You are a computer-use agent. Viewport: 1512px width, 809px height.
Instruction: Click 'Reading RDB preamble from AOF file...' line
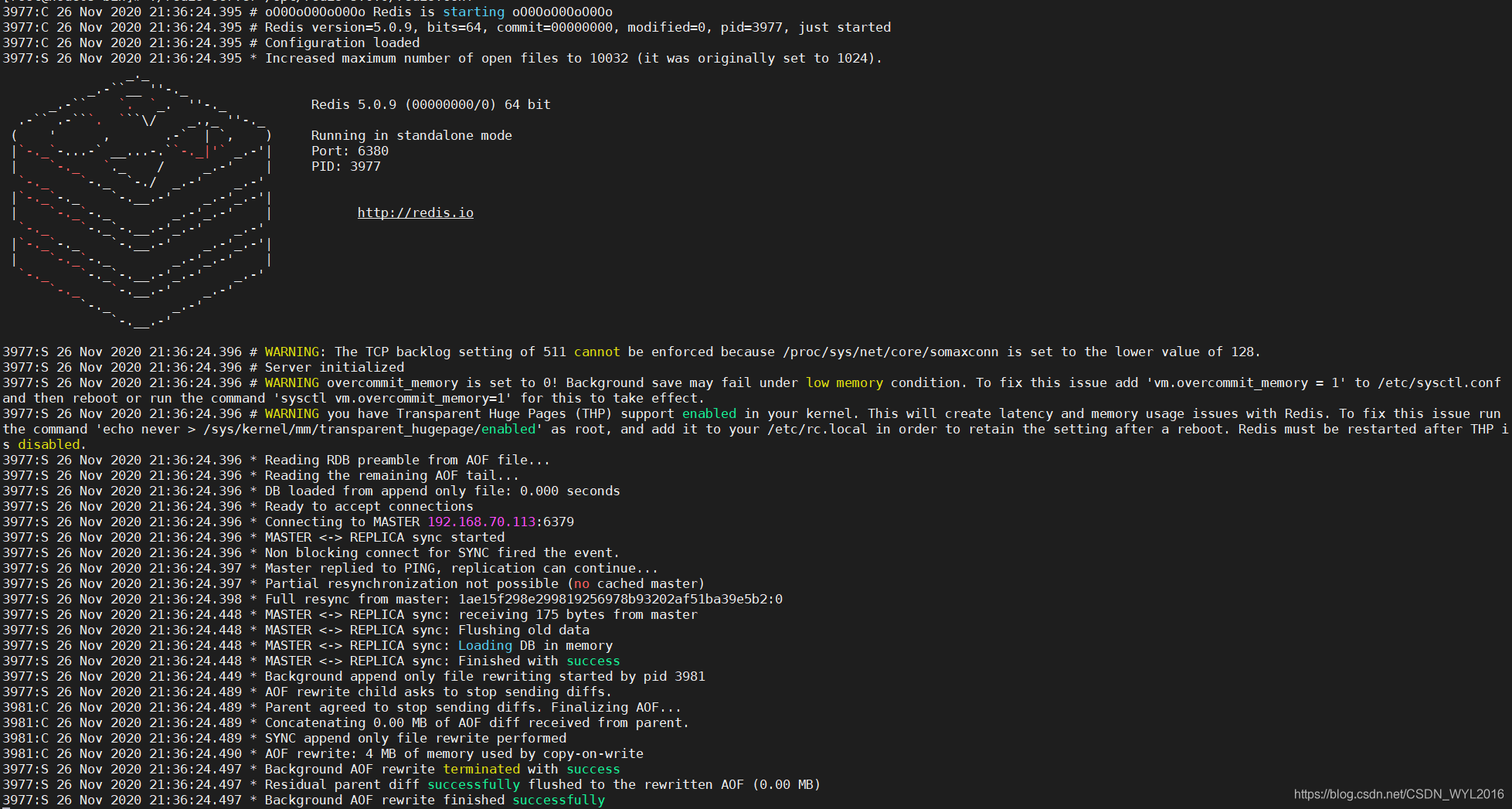click(x=277, y=460)
